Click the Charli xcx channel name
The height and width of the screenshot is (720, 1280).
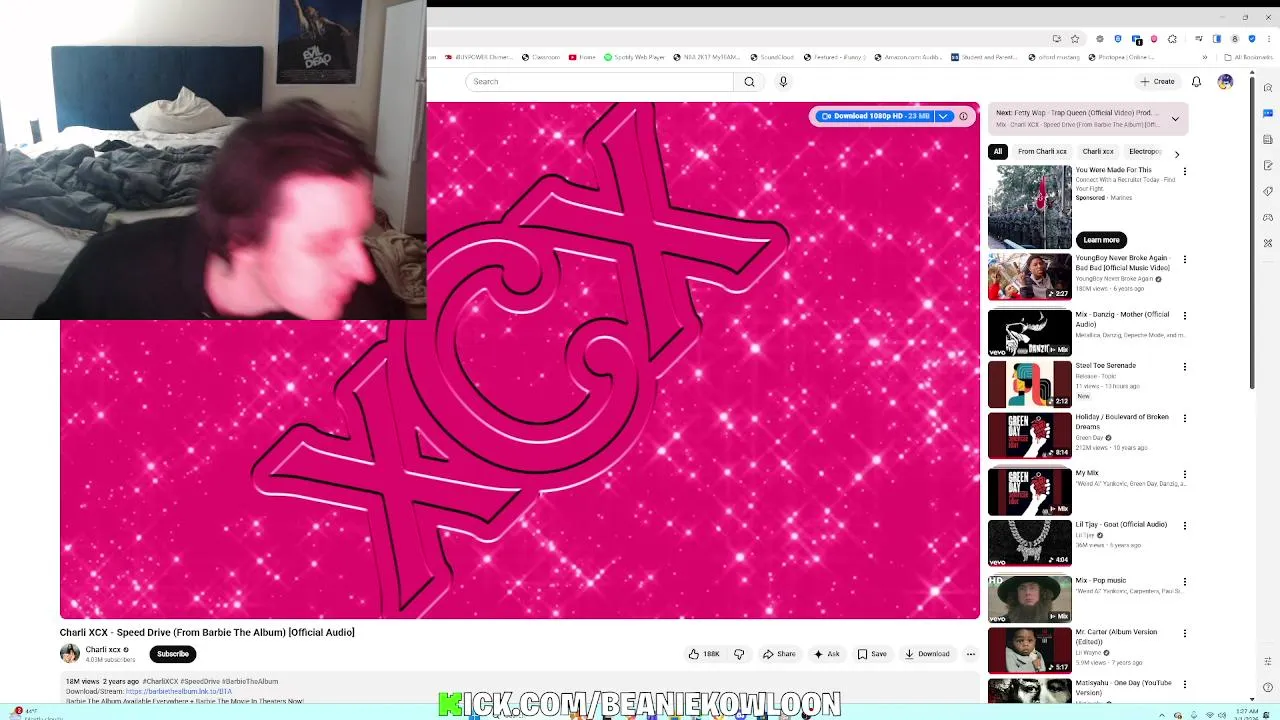[x=103, y=650]
